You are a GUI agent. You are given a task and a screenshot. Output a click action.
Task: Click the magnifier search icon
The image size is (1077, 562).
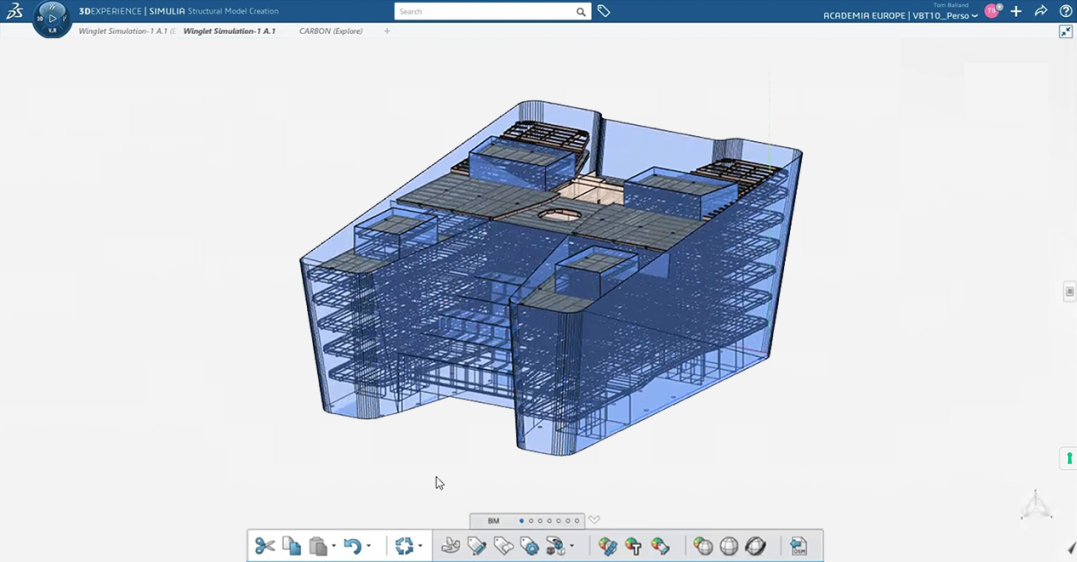(x=581, y=12)
